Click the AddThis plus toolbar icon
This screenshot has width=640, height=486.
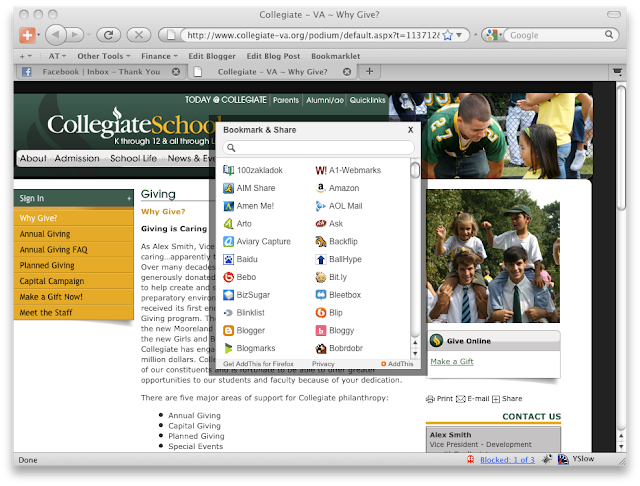[x=27, y=35]
